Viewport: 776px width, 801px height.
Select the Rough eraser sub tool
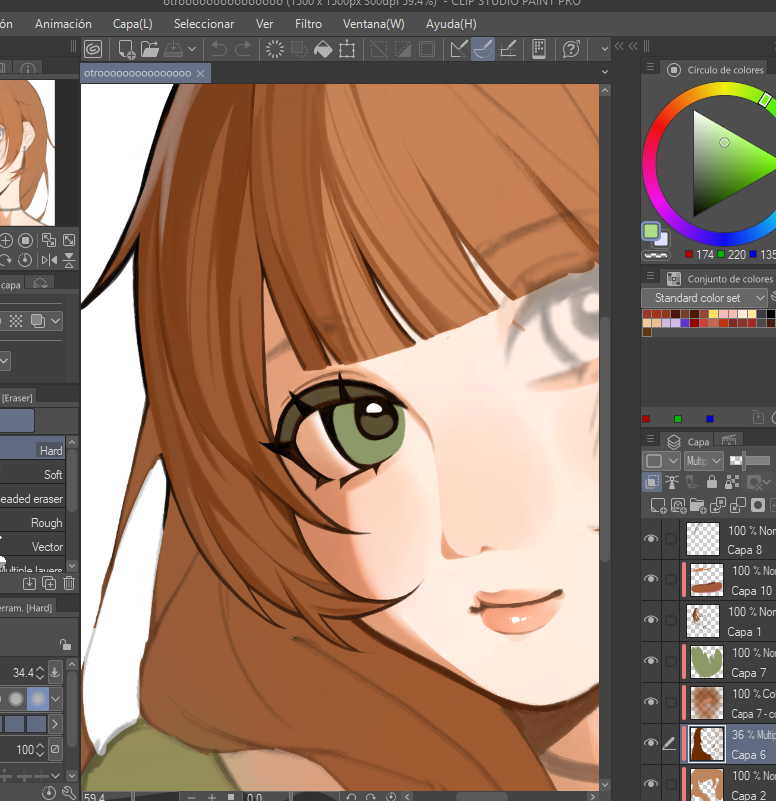click(x=32, y=523)
